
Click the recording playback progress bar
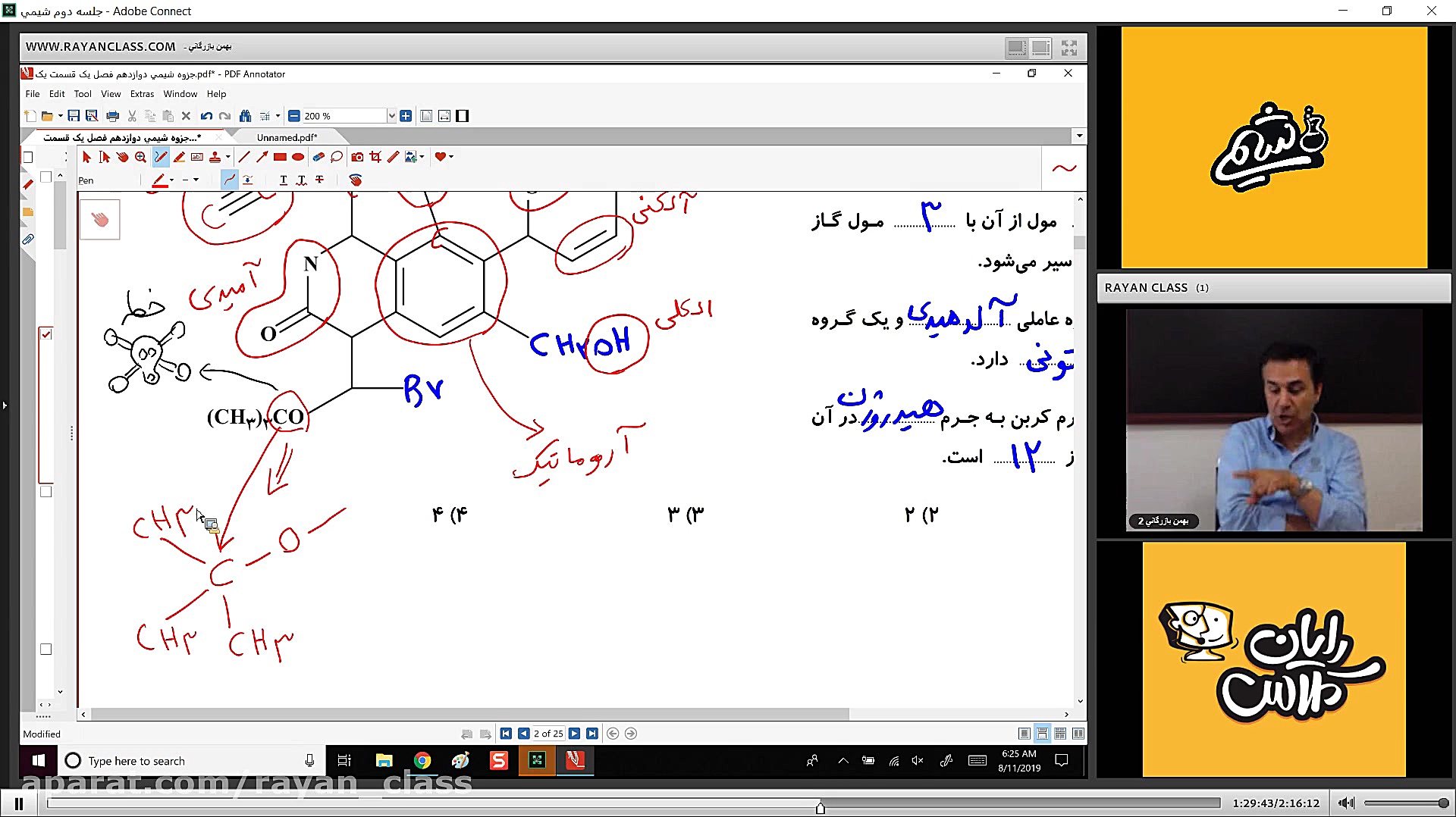[633, 803]
